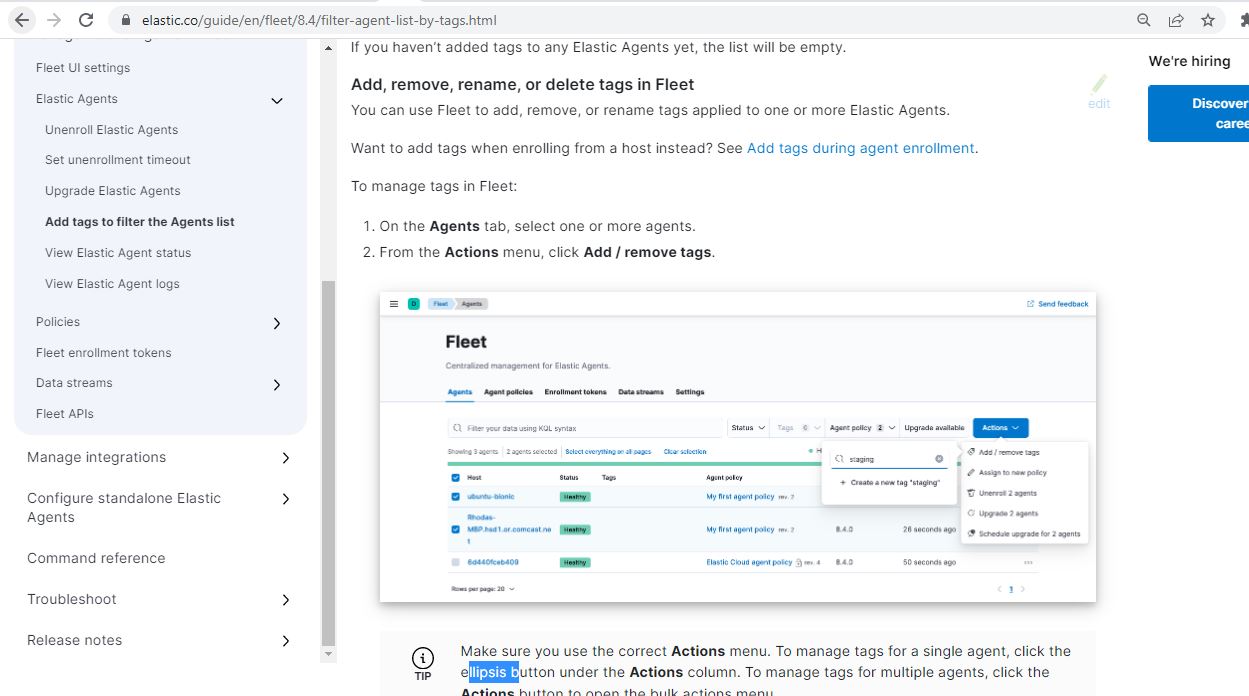Expand the Policies section
Viewport: 1249px width, 696px height.
tap(278, 323)
